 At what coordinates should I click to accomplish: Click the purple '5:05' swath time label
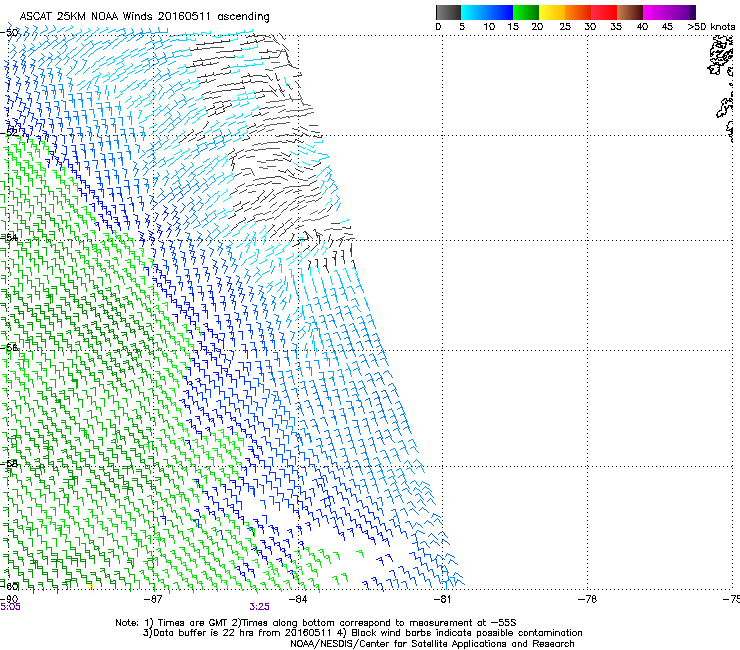(x=10, y=607)
